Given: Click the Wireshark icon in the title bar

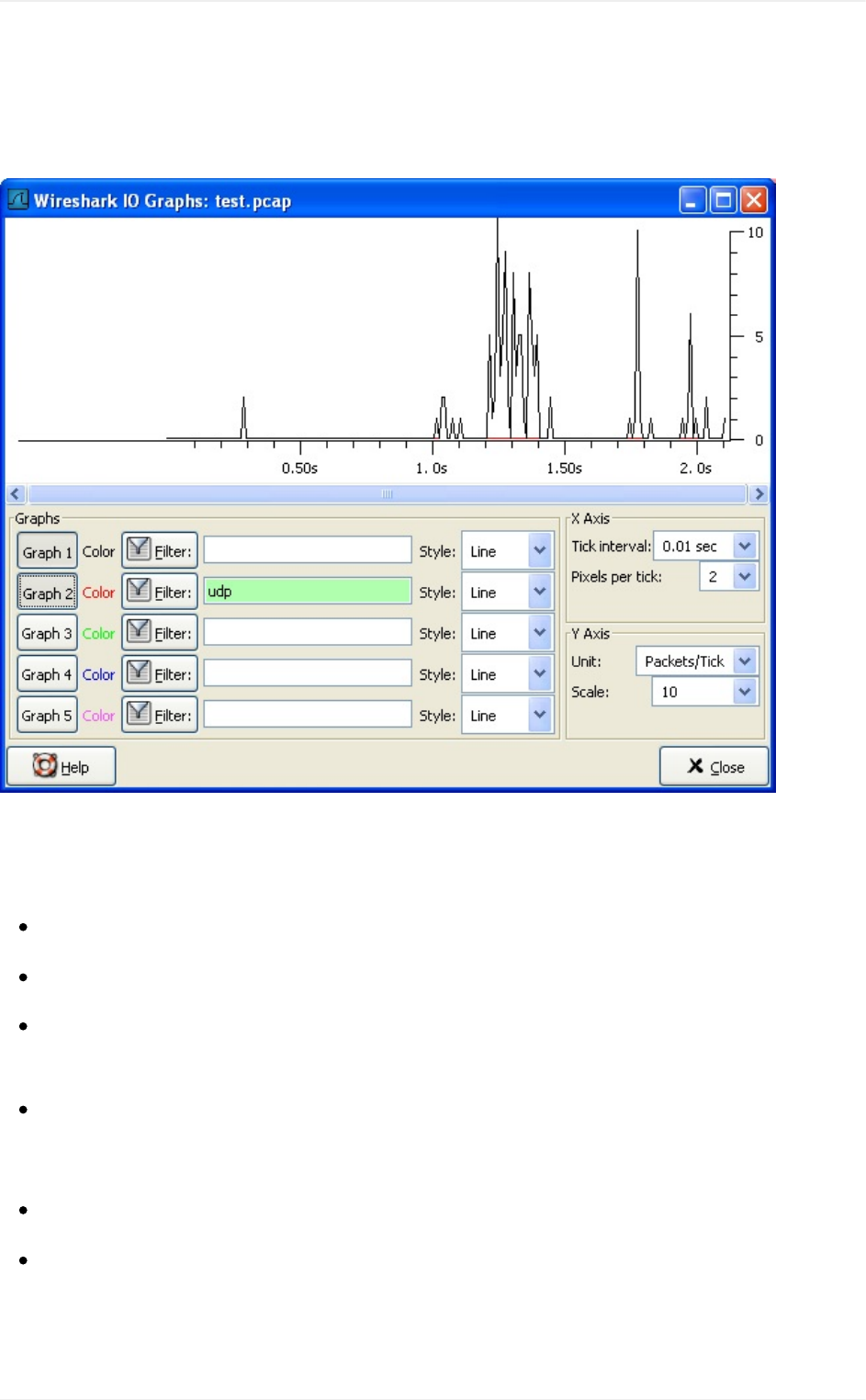Looking at the screenshot, I should click(x=18, y=199).
